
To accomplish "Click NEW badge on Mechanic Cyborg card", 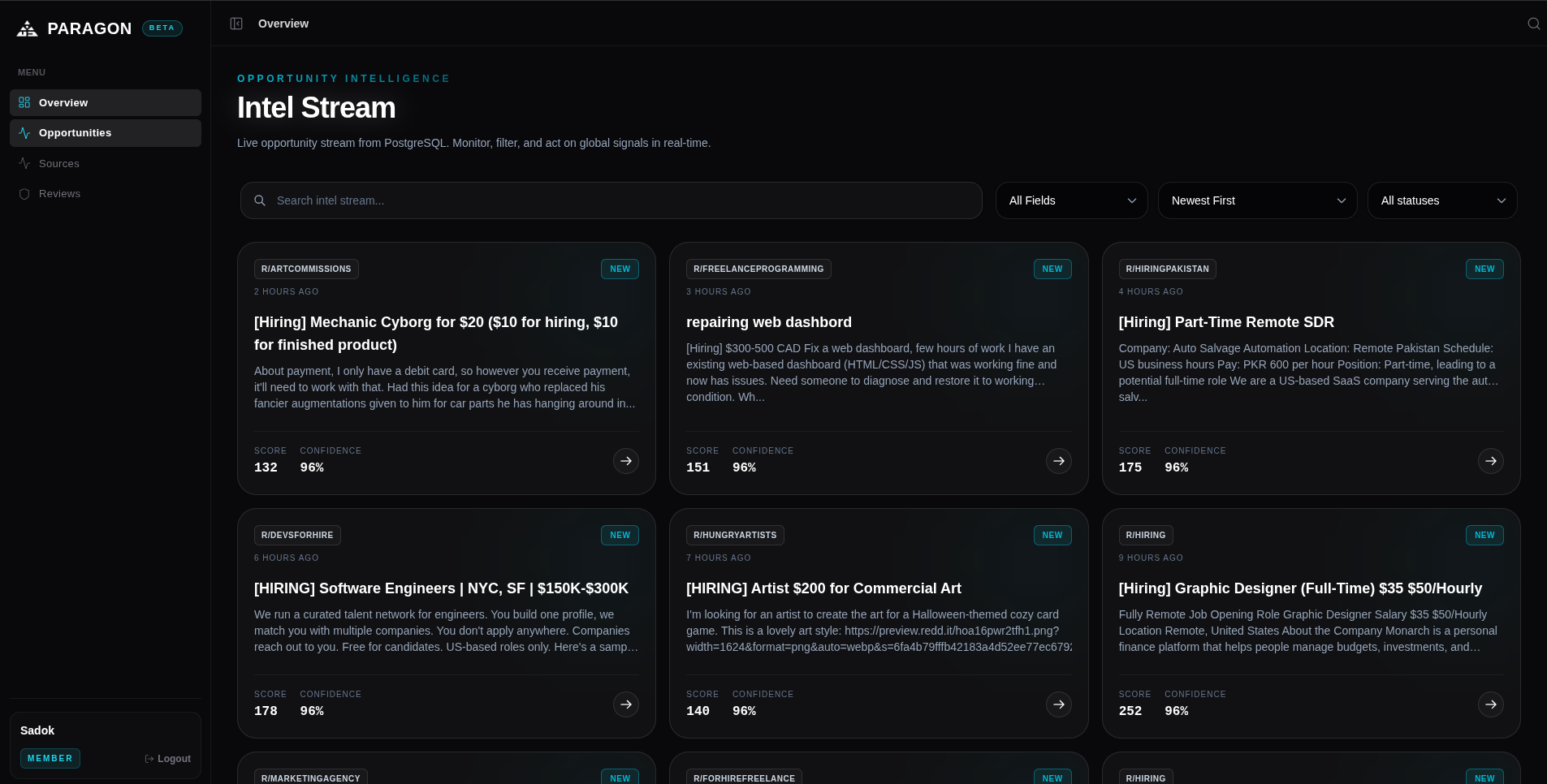I will point(620,269).
